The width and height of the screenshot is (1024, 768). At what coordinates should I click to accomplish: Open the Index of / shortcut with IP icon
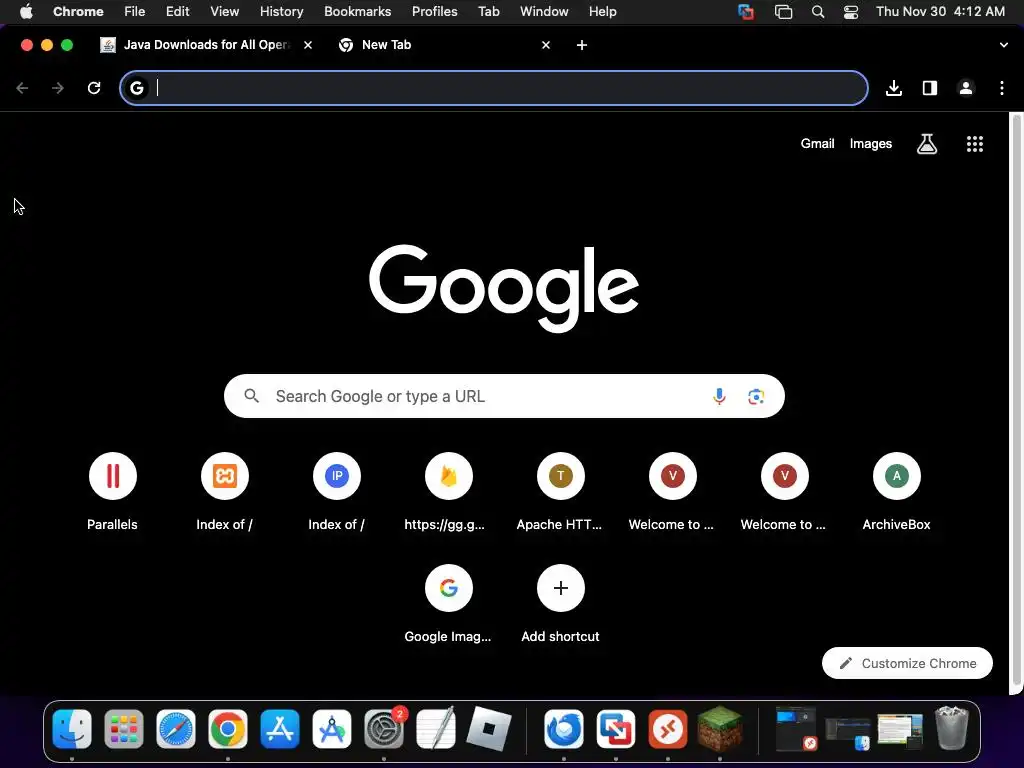tap(336, 492)
